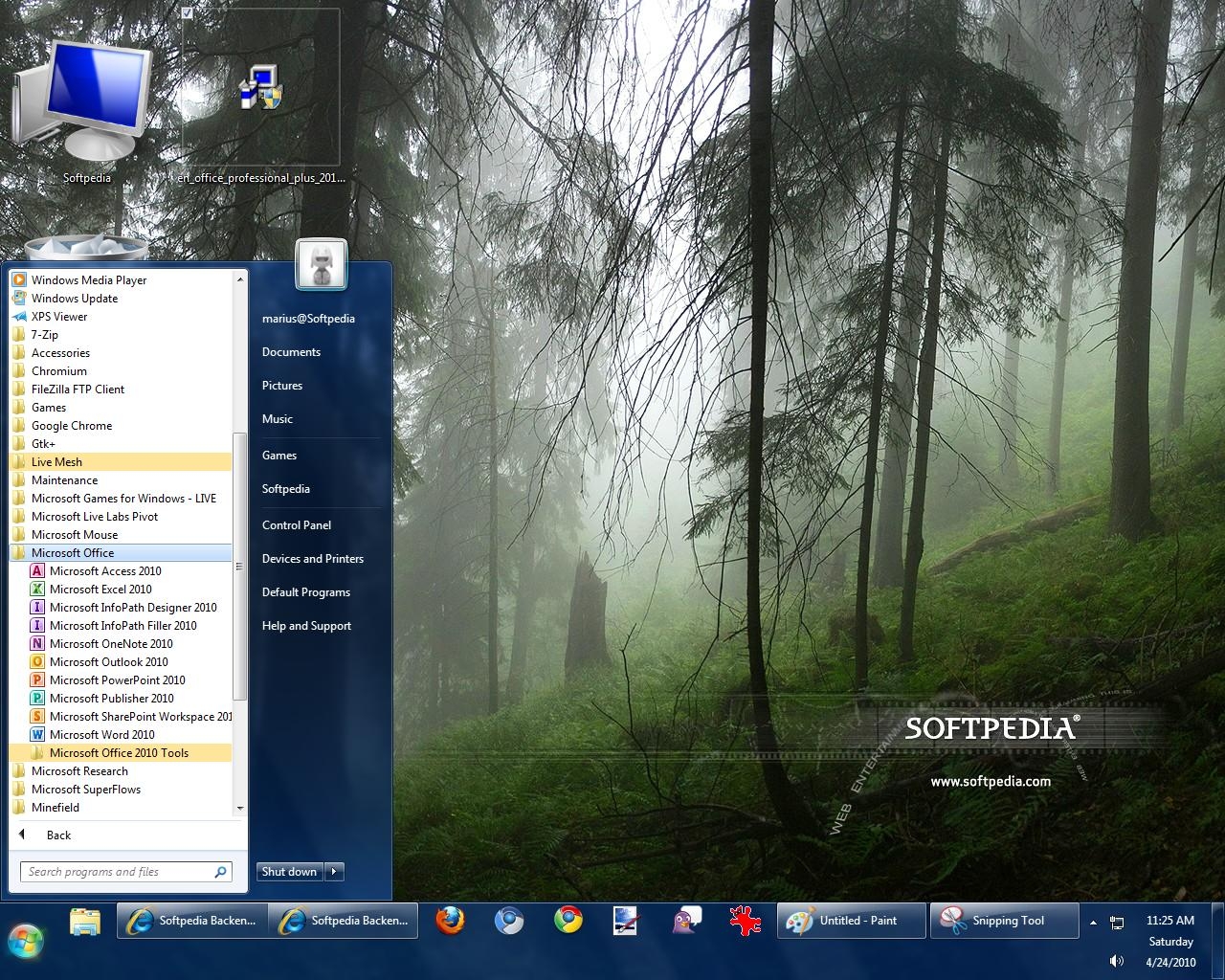1225x980 pixels.
Task: Click the Chromium taskbar icon
Action: [509, 921]
